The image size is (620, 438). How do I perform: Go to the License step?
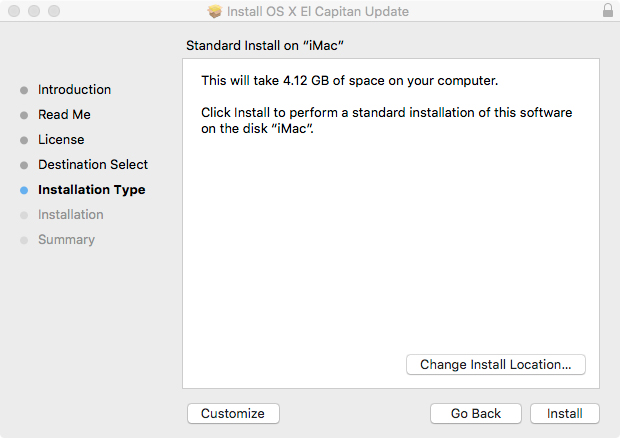pyautogui.click(x=61, y=140)
